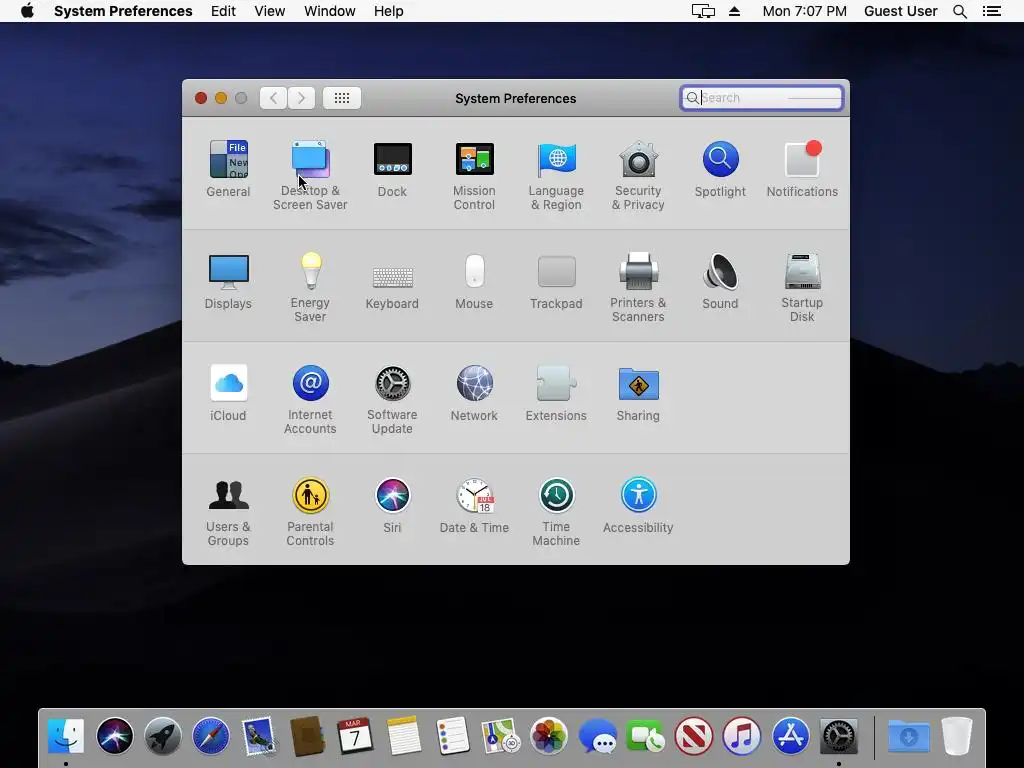Show all preferences with grid button
The image size is (1024, 768).
point(342,98)
